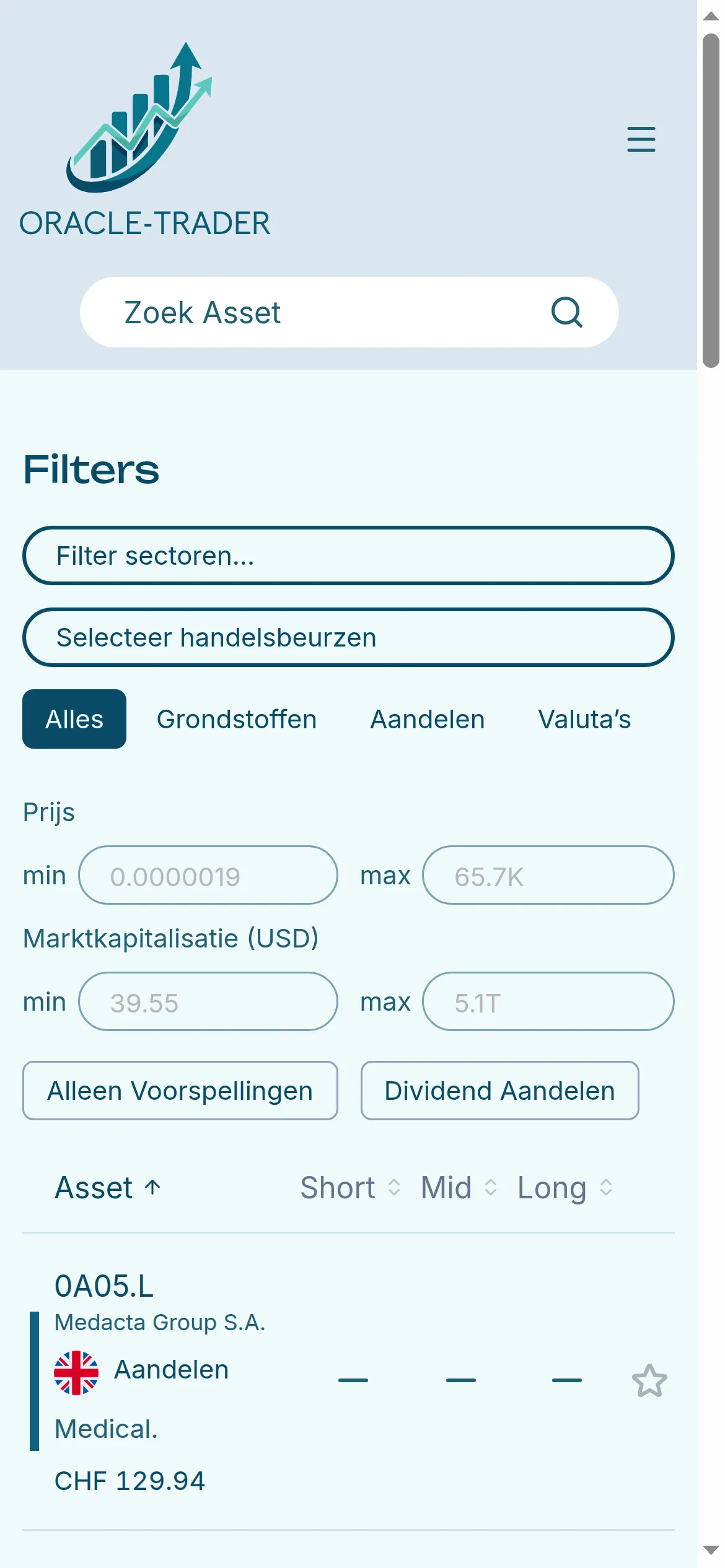Star Medacta Group as favorite
725x1568 pixels.
(x=649, y=1380)
